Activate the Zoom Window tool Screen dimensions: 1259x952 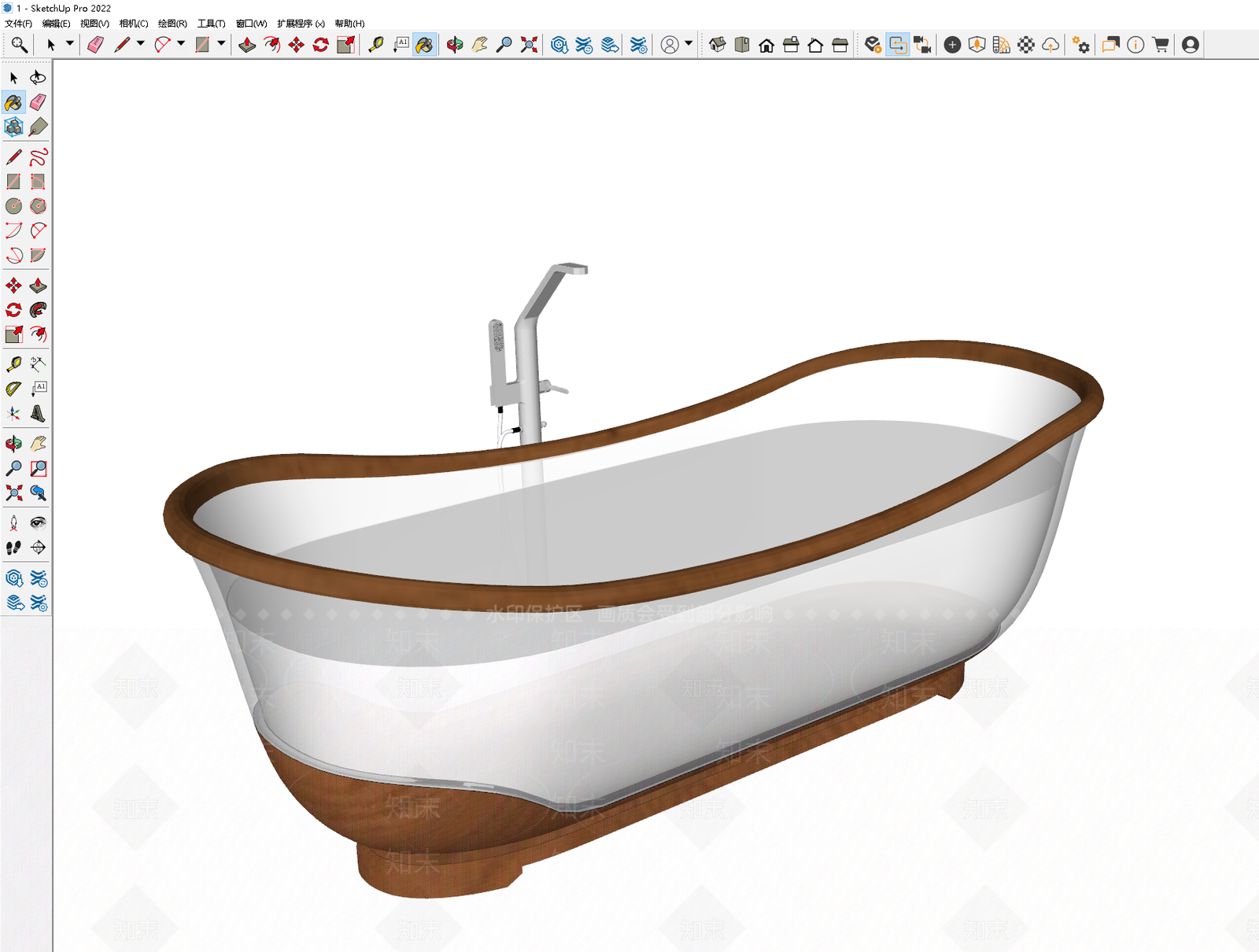point(38,469)
